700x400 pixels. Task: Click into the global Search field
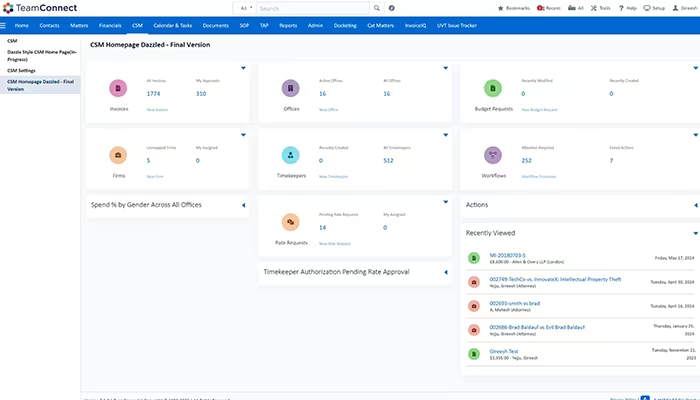point(312,8)
